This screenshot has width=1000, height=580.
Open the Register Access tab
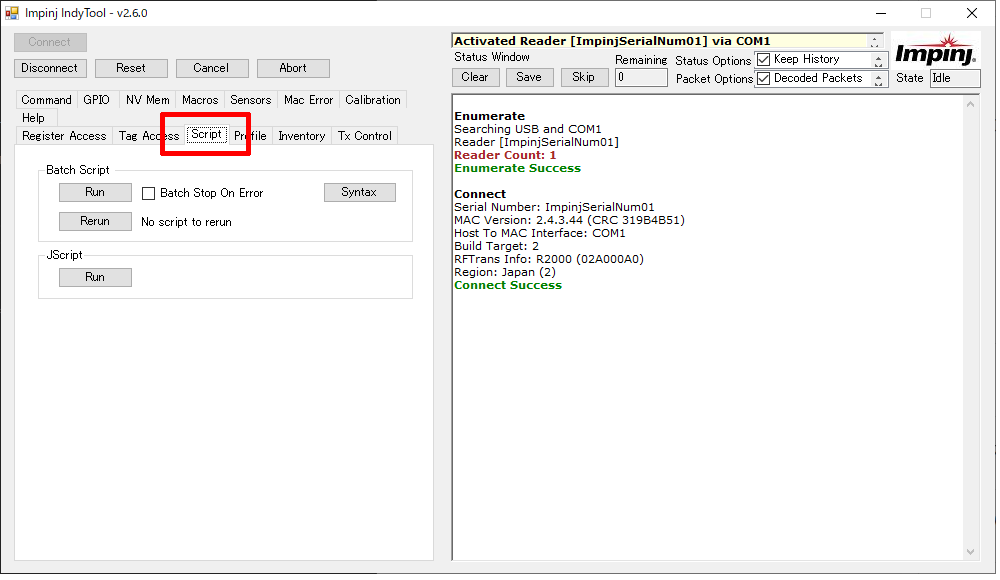[64, 136]
